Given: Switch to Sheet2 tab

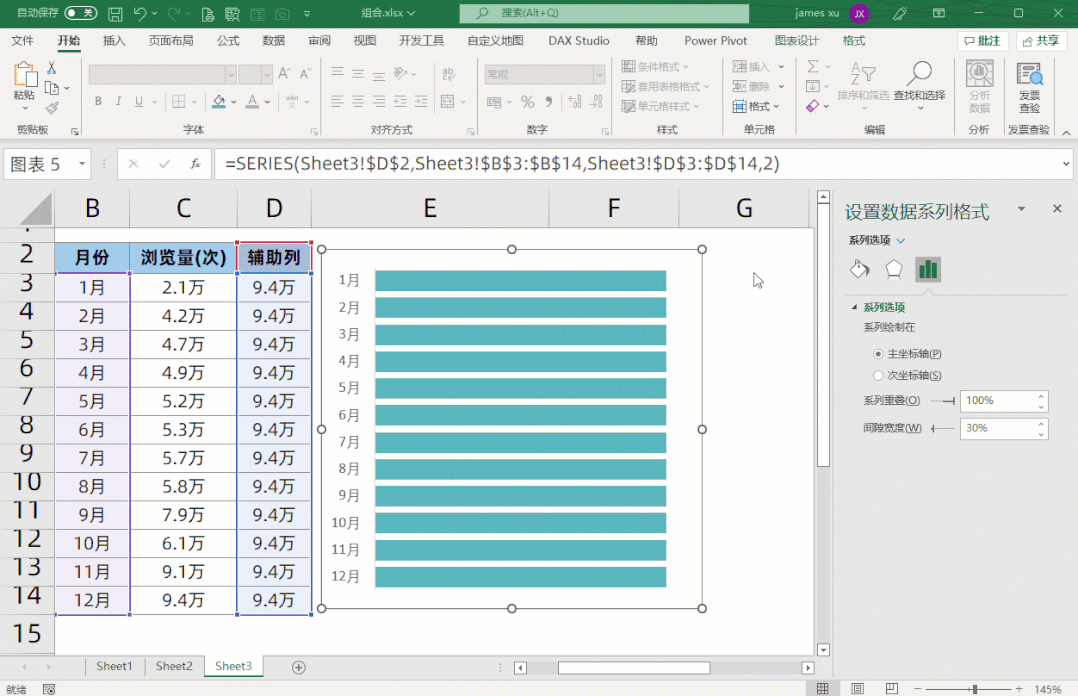Looking at the screenshot, I should [174, 666].
